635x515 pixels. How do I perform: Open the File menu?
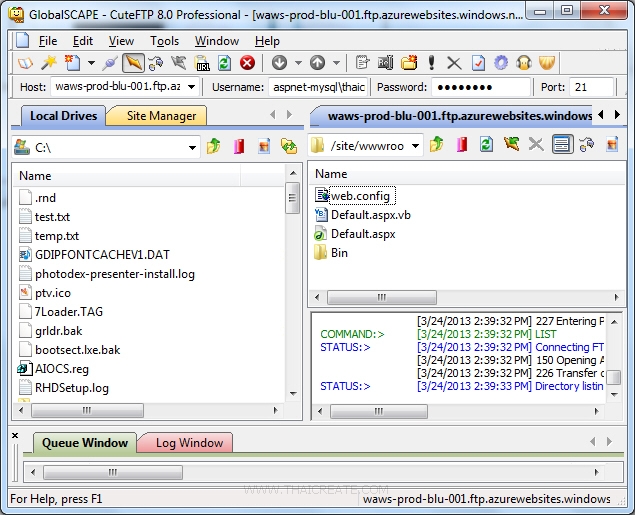click(x=48, y=41)
